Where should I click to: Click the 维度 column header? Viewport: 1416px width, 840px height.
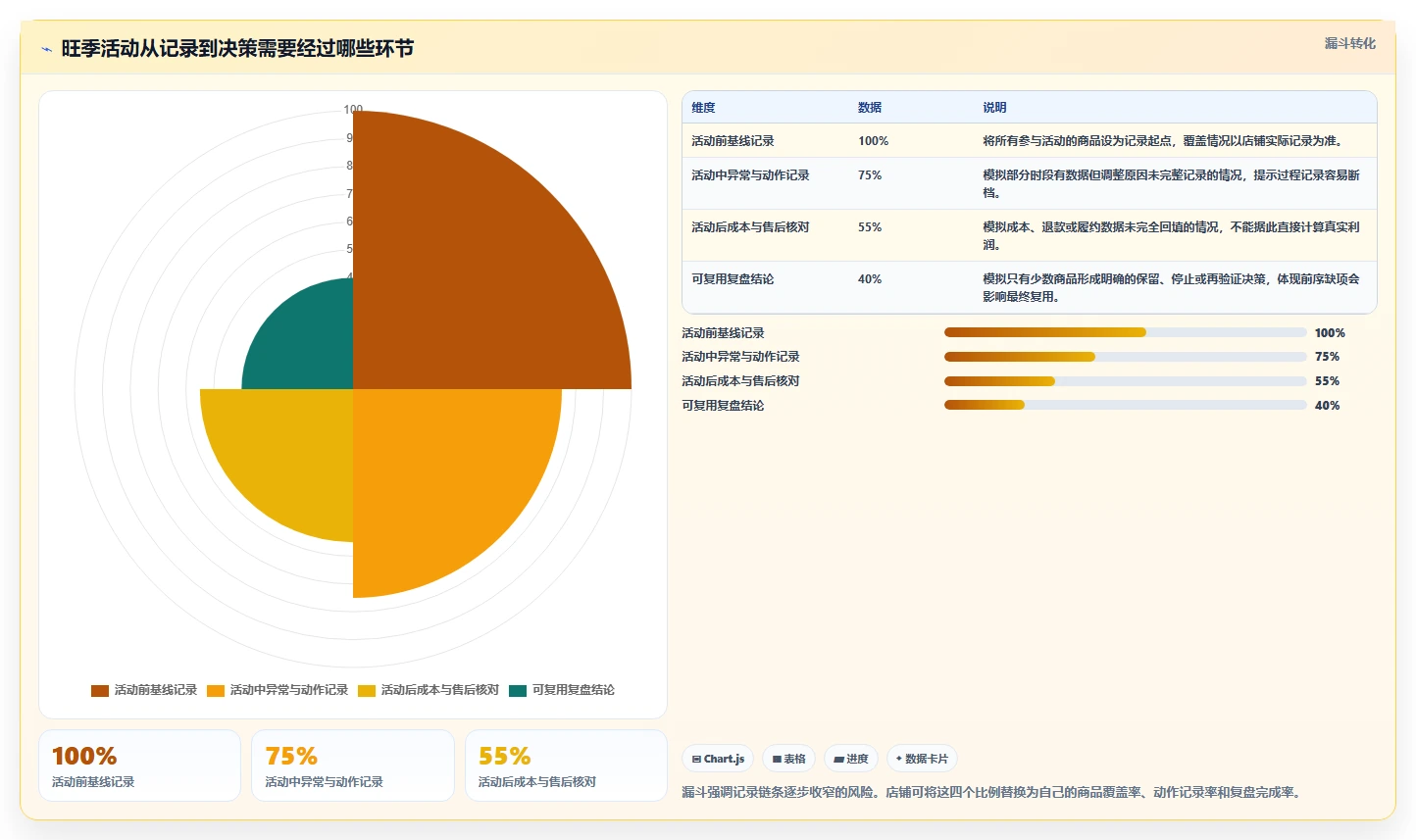click(x=703, y=108)
